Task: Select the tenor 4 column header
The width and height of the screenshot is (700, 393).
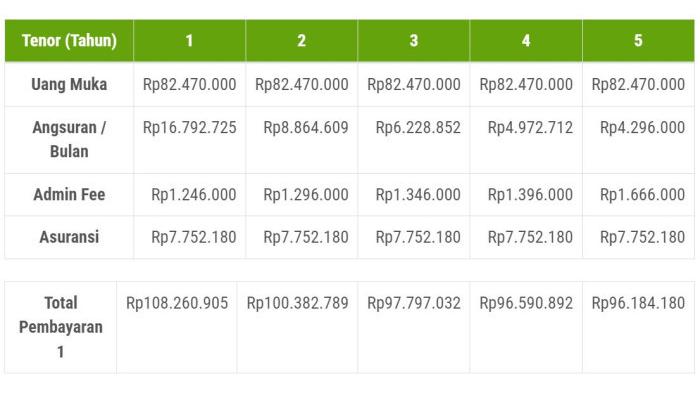Action: click(526, 41)
